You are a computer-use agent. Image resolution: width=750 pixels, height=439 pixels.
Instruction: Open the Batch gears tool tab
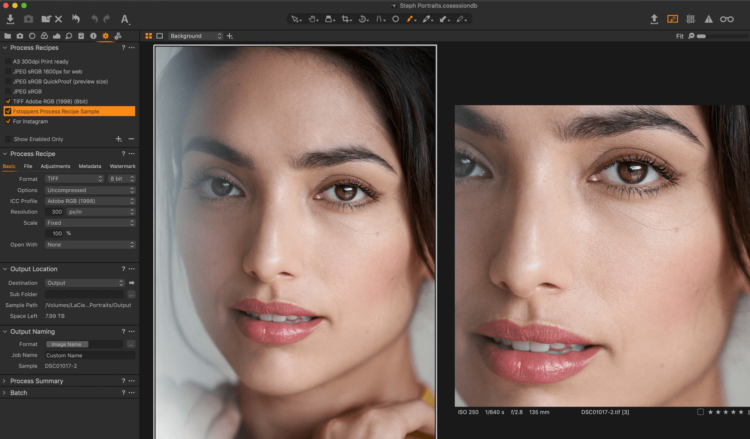point(118,36)
